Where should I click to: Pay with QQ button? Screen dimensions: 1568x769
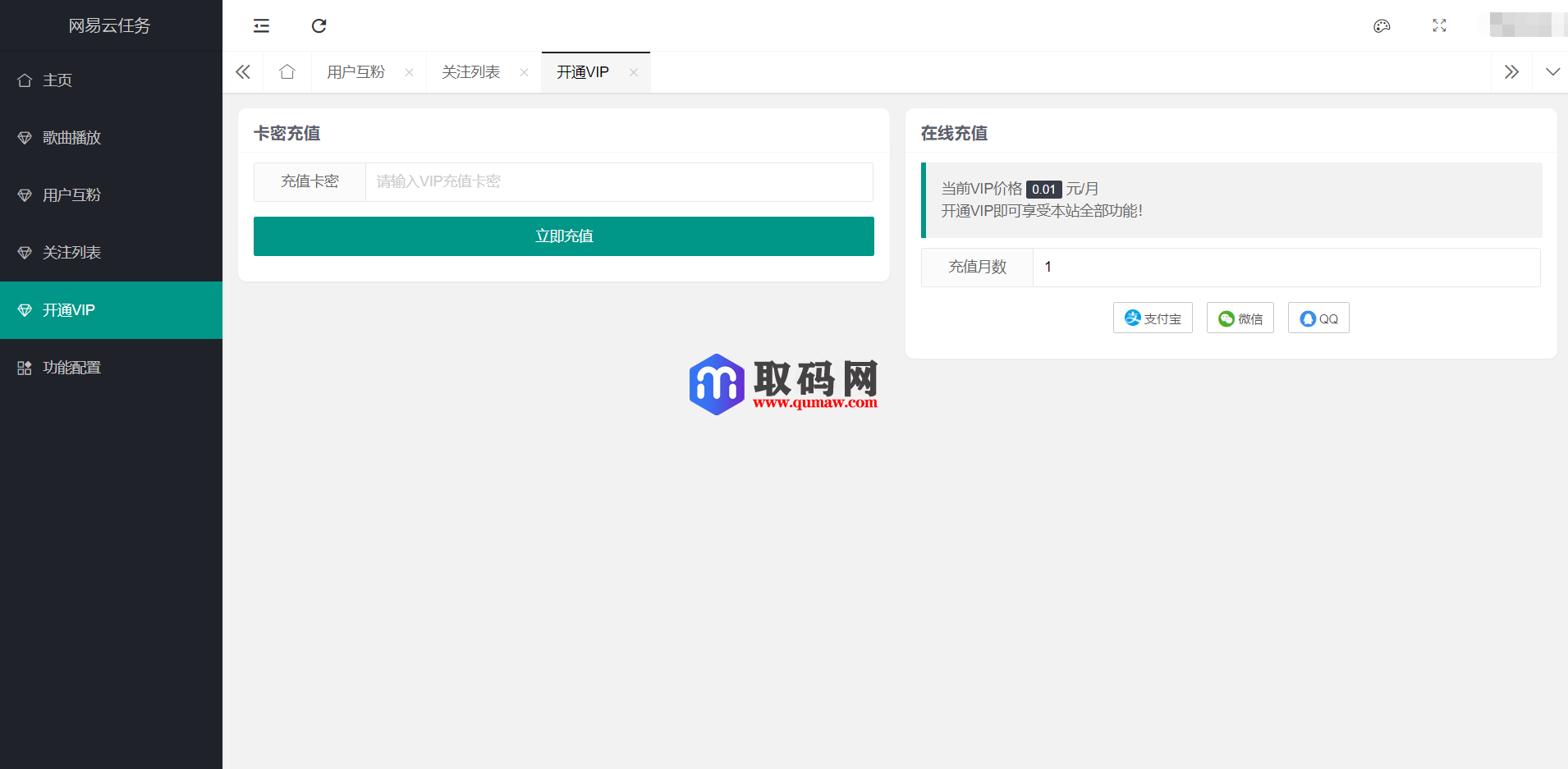pos(1318,318)
